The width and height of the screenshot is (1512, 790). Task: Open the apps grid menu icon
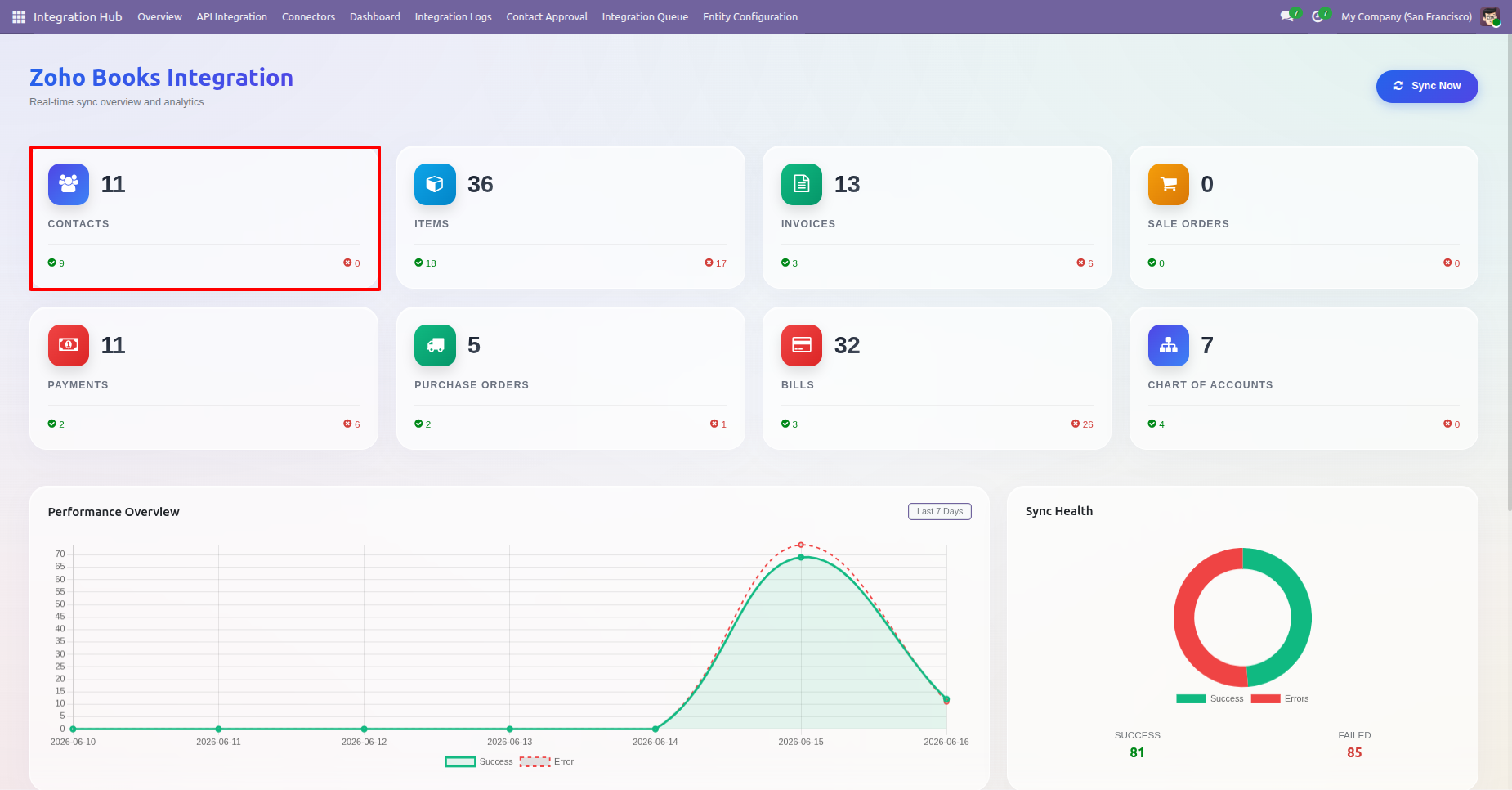pyautogui.click(x=19, y=16)
